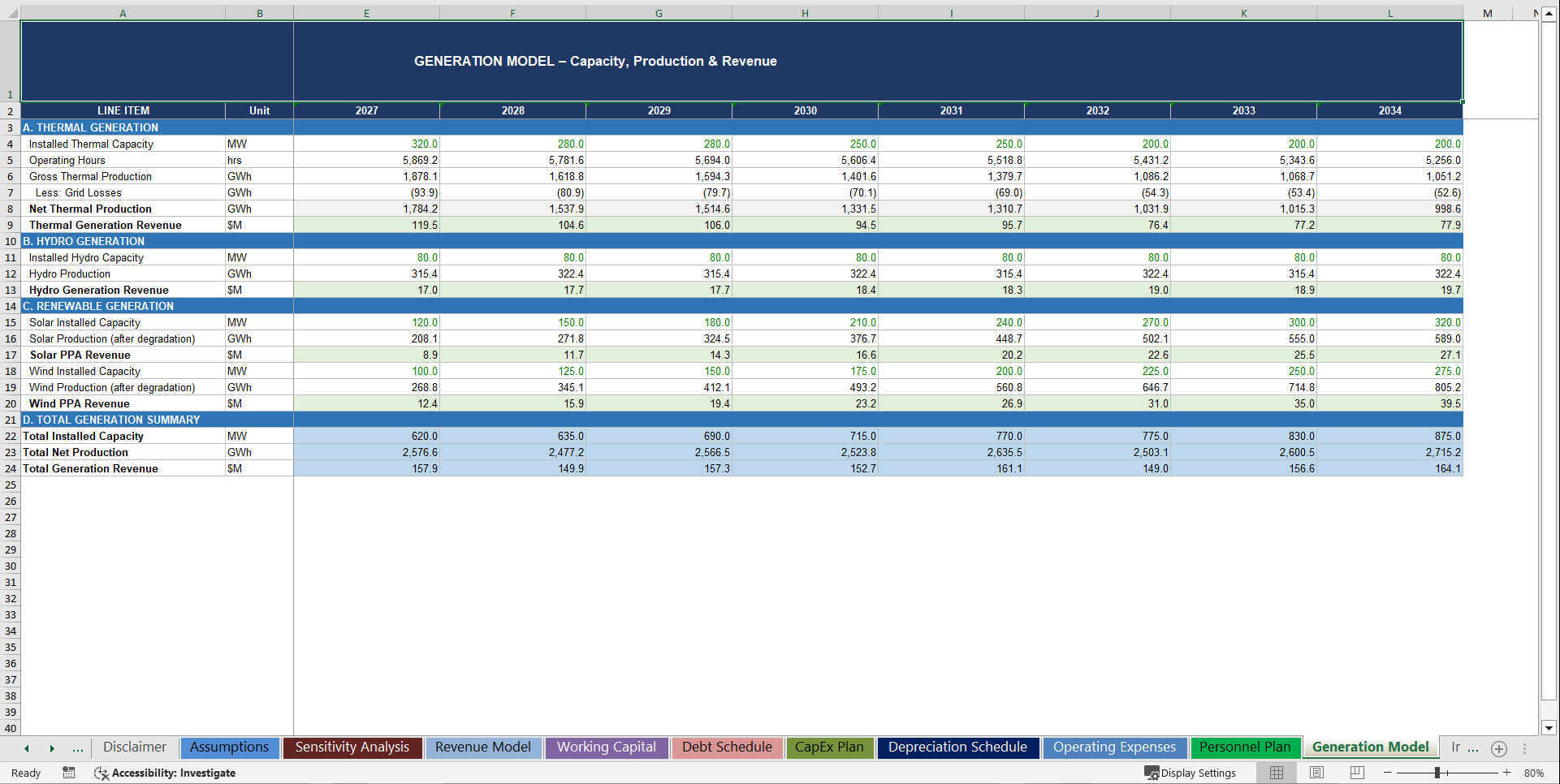Open Page Break Preview
The width and height of the screenshot is (1560, 784).
pyautogui.click(x=1355, y=773)
